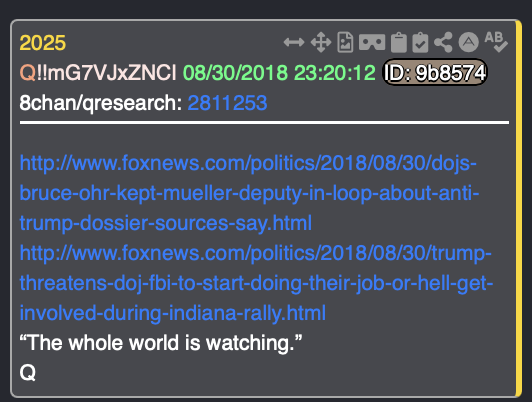
Task: Click the circled up-arrow icon
Action: (x=469, y=42)
